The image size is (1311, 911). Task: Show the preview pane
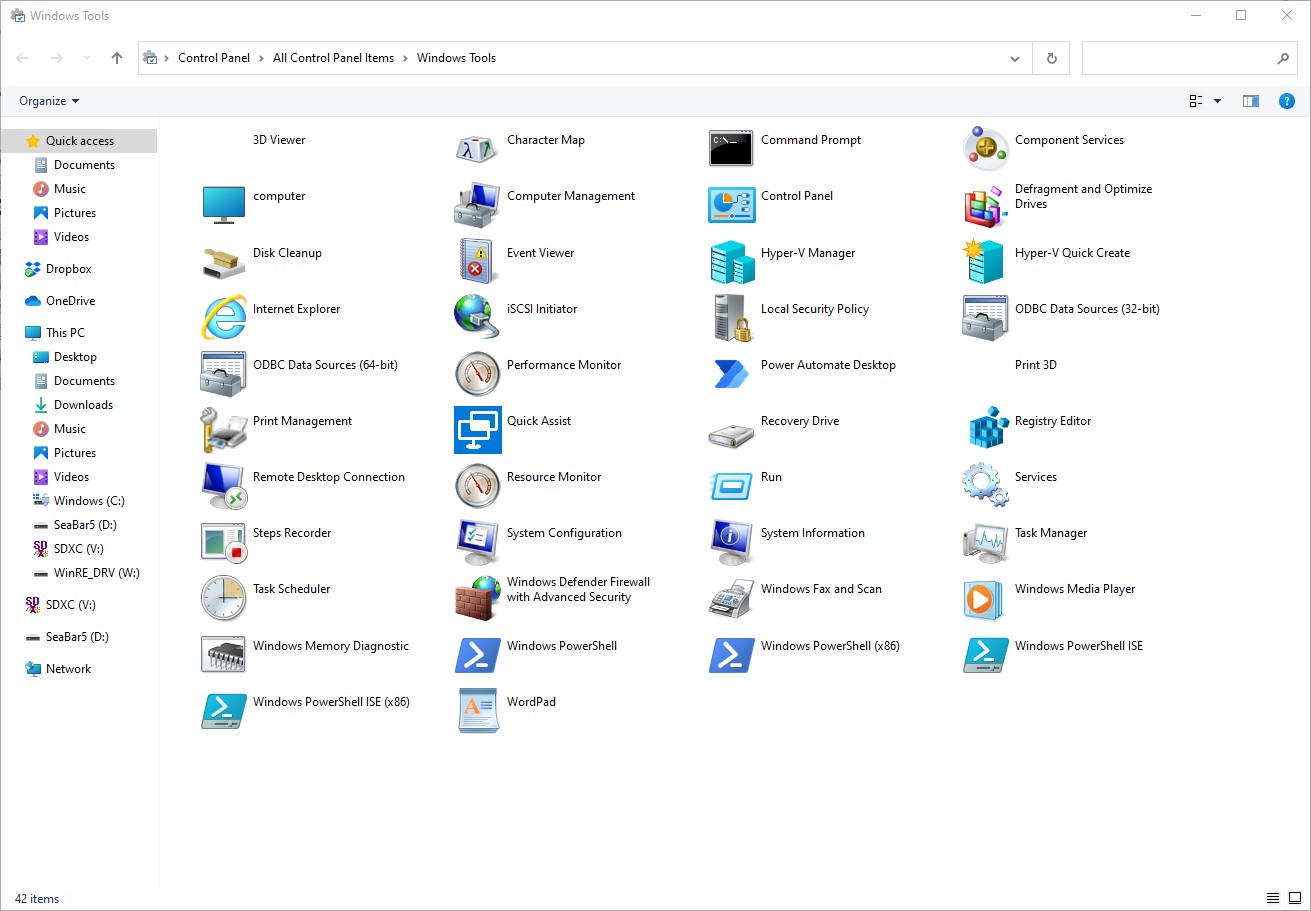(x=1250, y=100)
